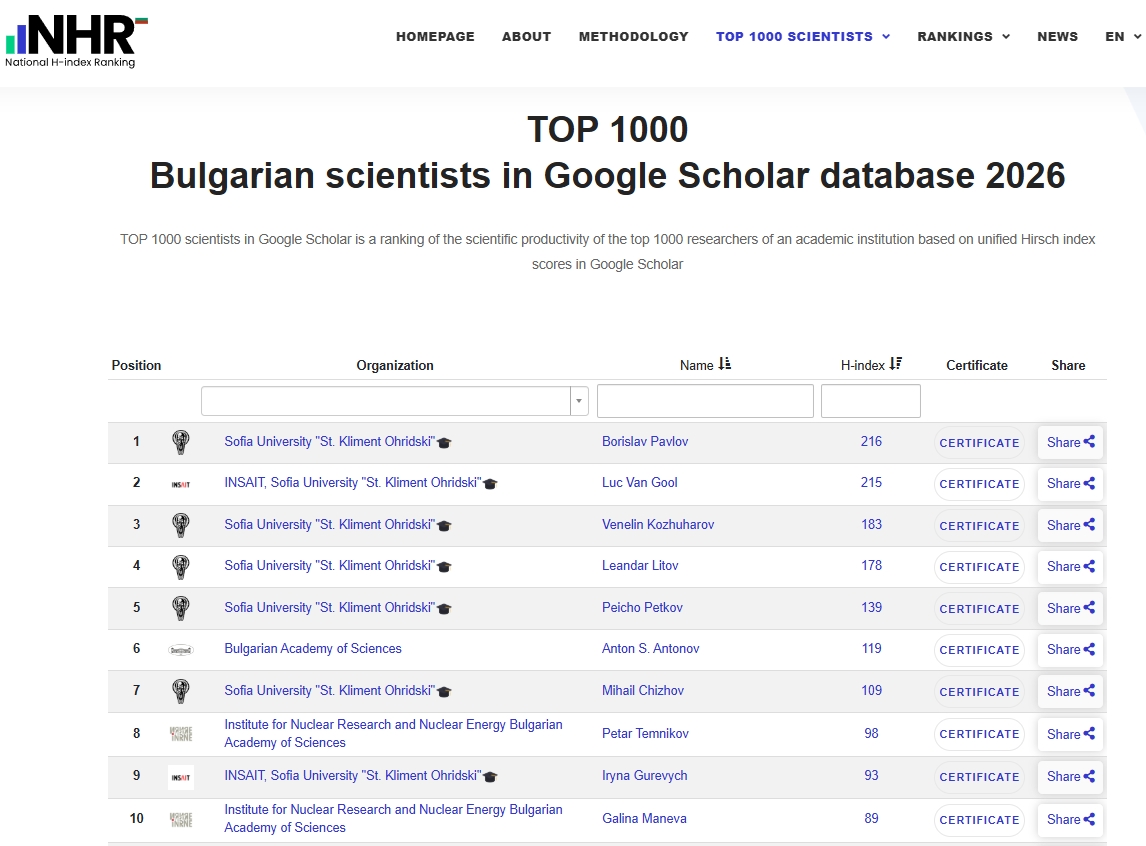Open INSAIT organization link in Luc Van Gool row
The image size is (1146, 846).
[x=353, y=482]
